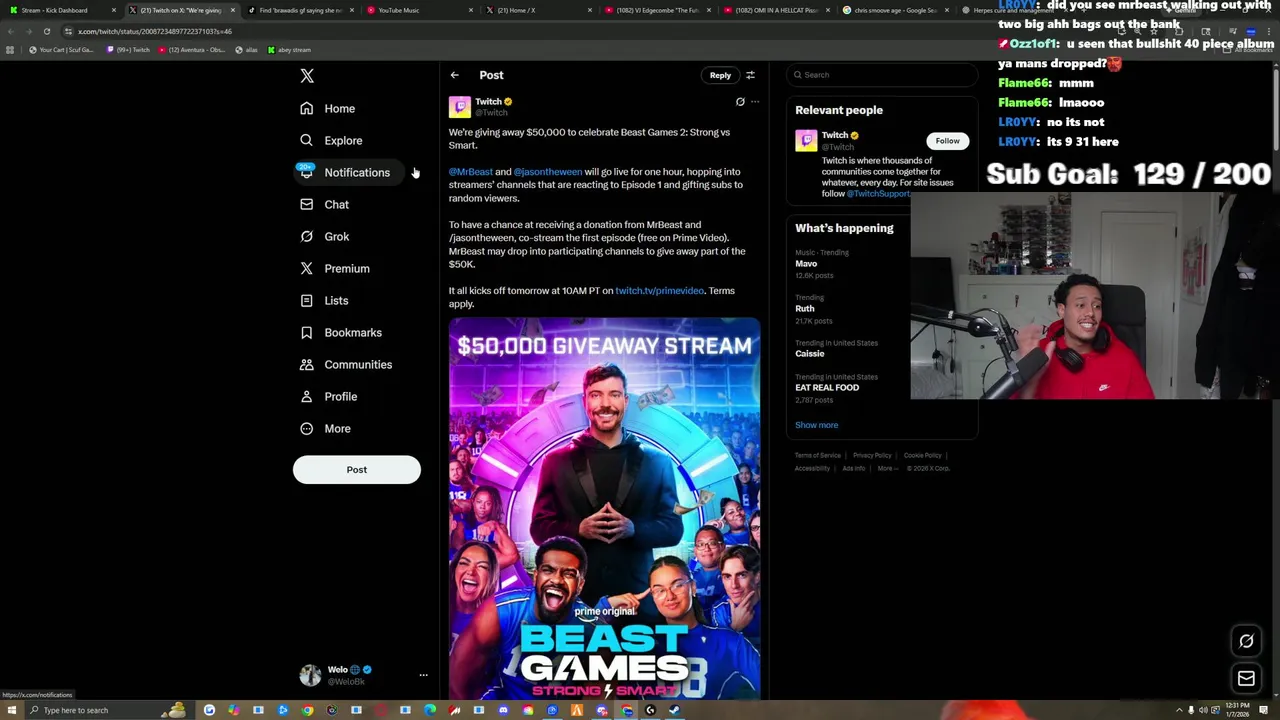The height and width of the screenshot is (720, 1280).
Task: Click the @MrBeast mention link
Action: pos(470,172)
